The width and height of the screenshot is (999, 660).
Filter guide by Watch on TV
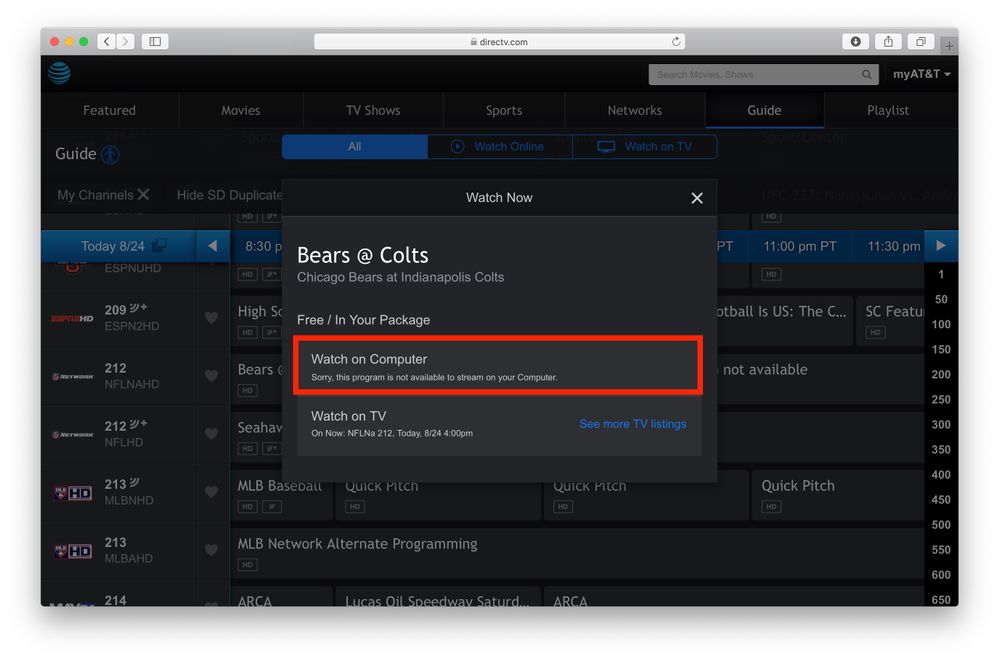[x=645, y=147]
